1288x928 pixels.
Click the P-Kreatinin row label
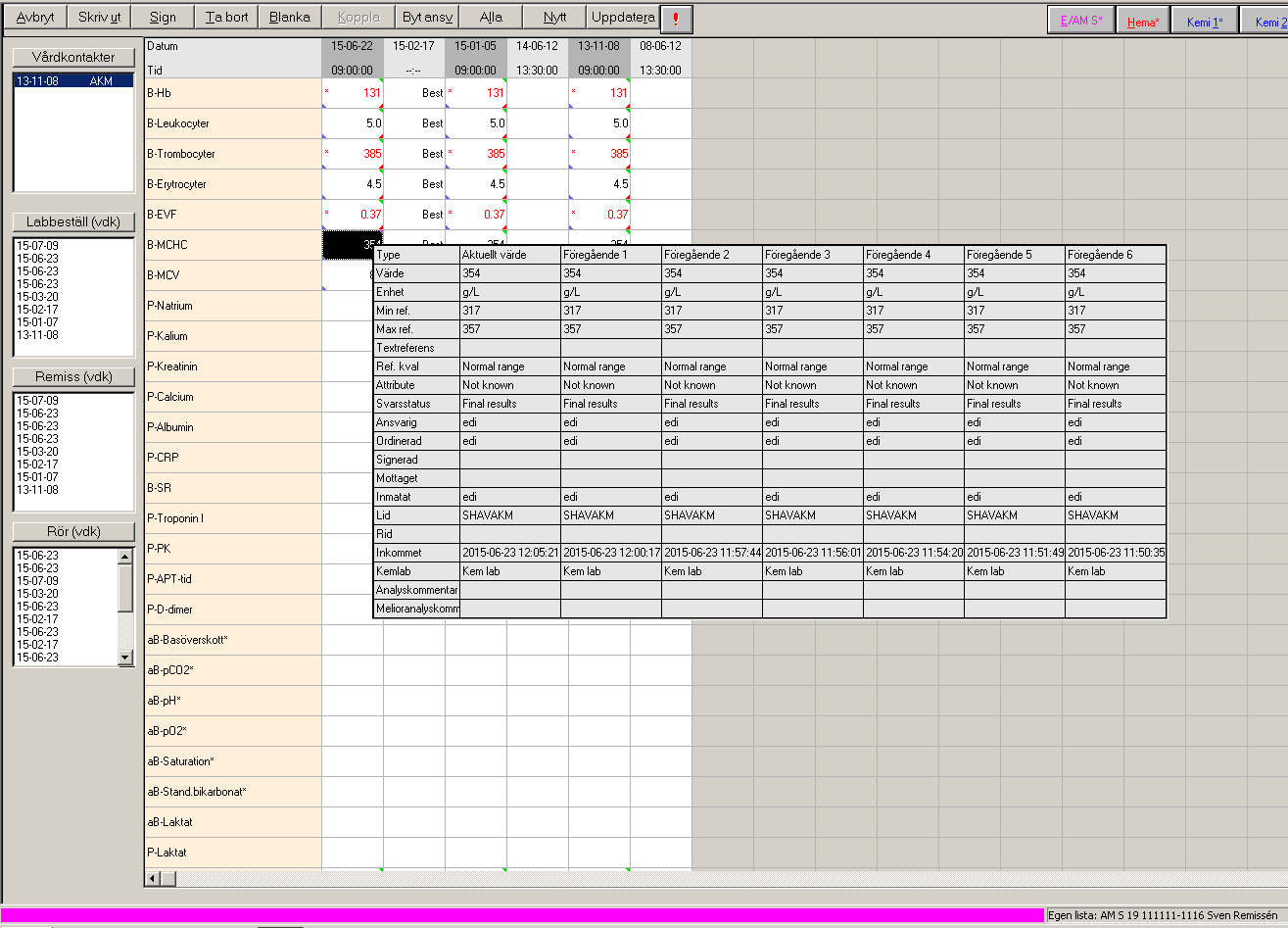(x=233, y=366)
